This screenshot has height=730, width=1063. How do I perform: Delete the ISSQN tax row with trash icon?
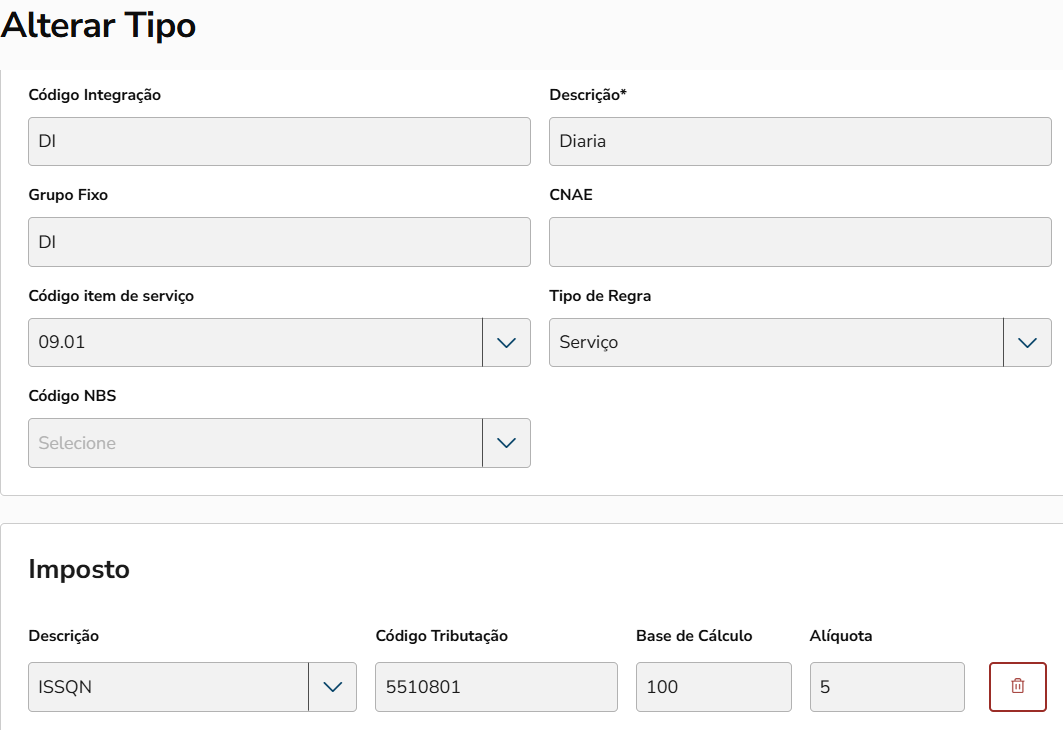(1018, 686)
